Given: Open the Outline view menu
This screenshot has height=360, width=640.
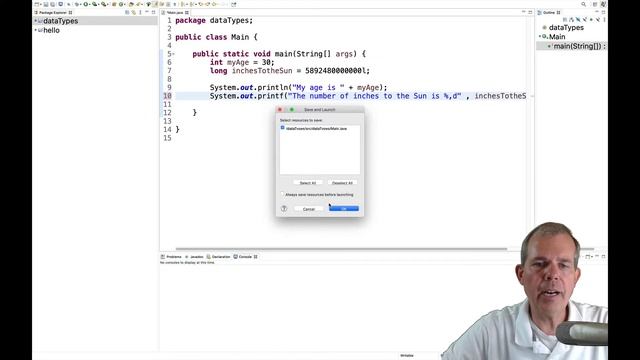Looking at the screenshot, I should pyautogui.click(x=604, y=20).
